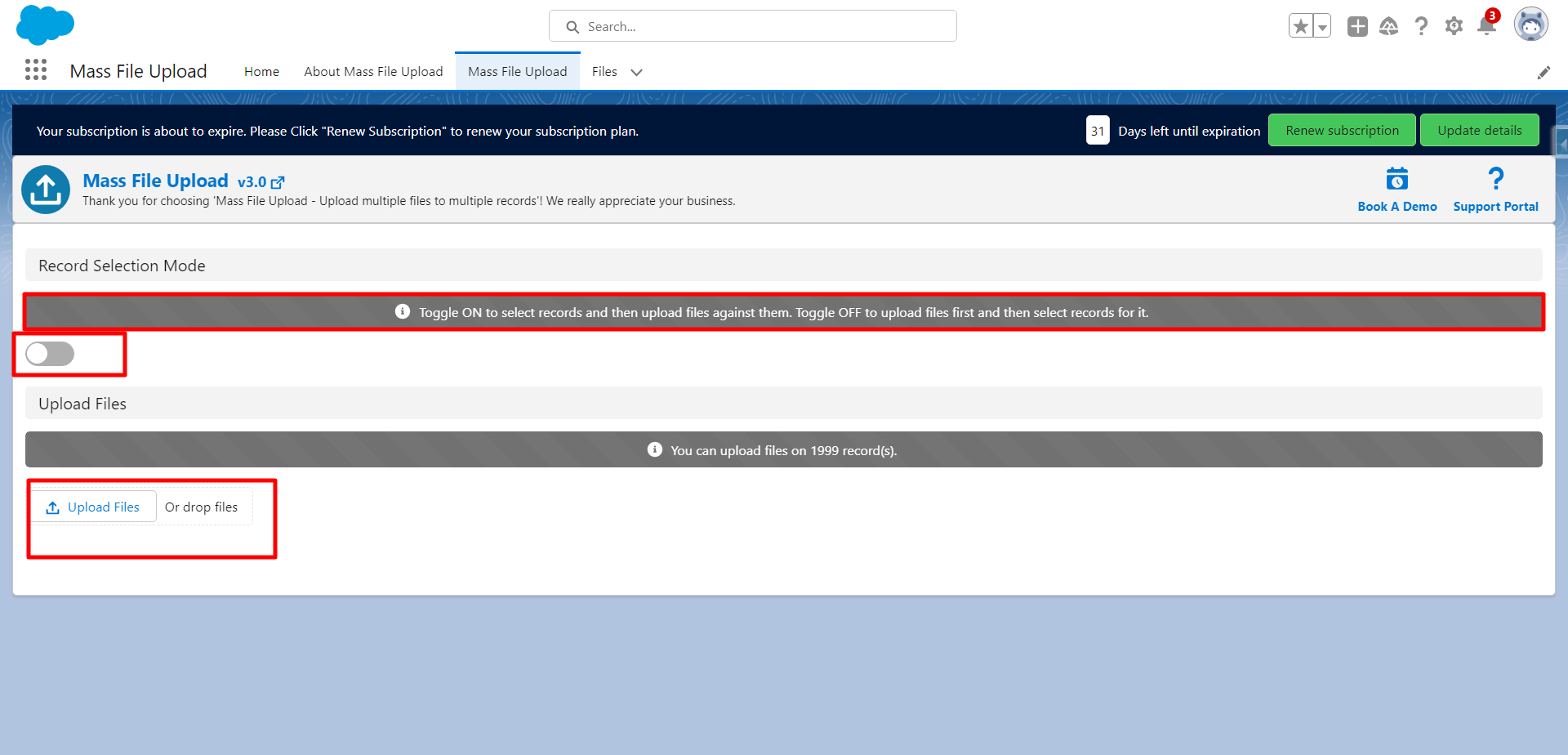Click info icon in toggle instructions banner
Screen dimensions: 1568x755
coord(403,311)
